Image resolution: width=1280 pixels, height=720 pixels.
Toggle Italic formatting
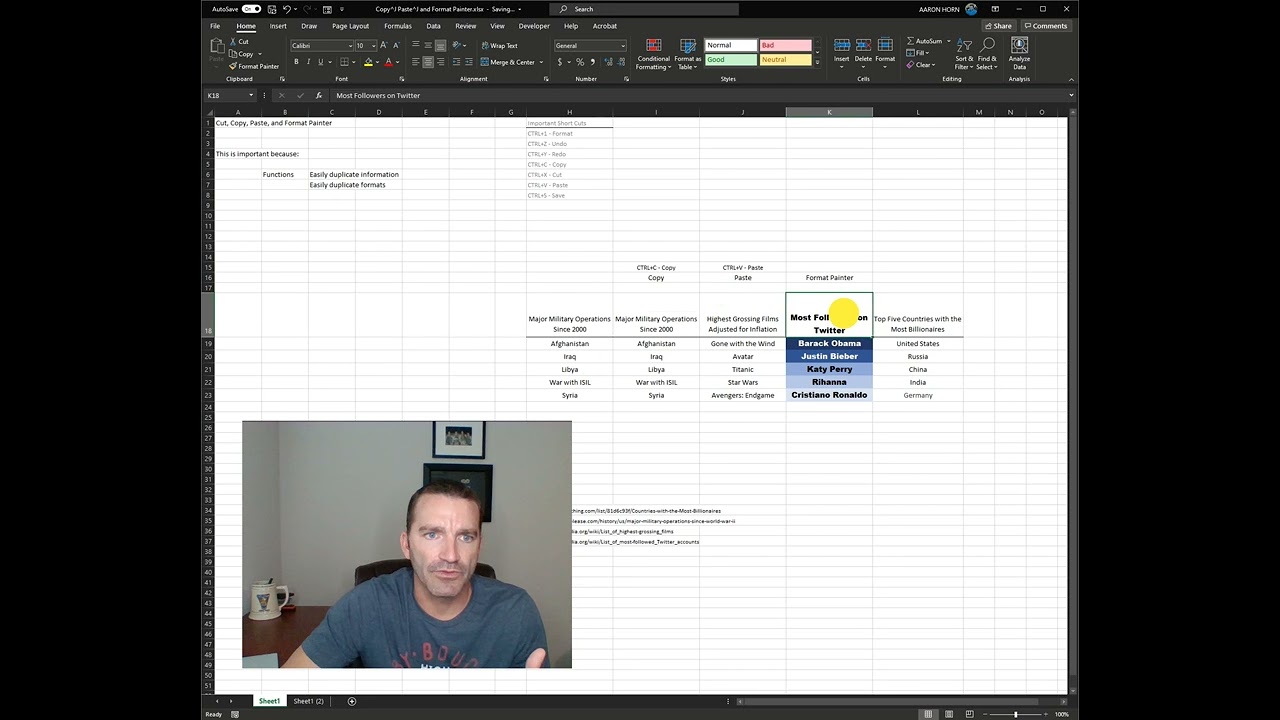(x=308, y=62)
